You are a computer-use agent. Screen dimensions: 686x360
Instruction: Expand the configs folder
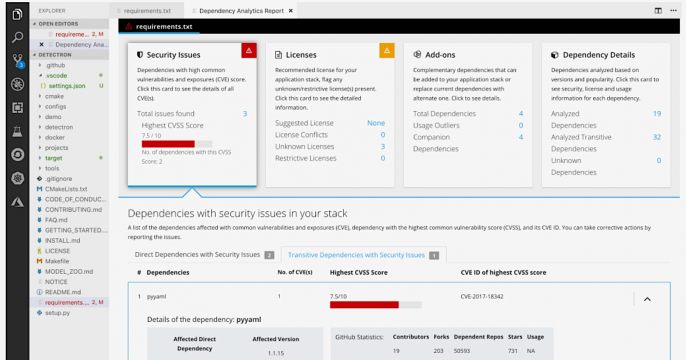[40, 106]
